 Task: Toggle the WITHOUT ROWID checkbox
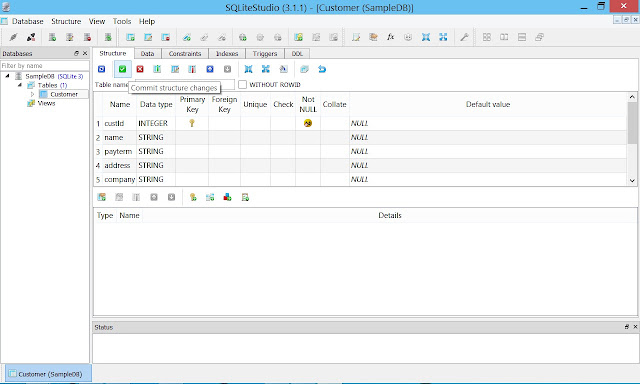tap(242, 84)
